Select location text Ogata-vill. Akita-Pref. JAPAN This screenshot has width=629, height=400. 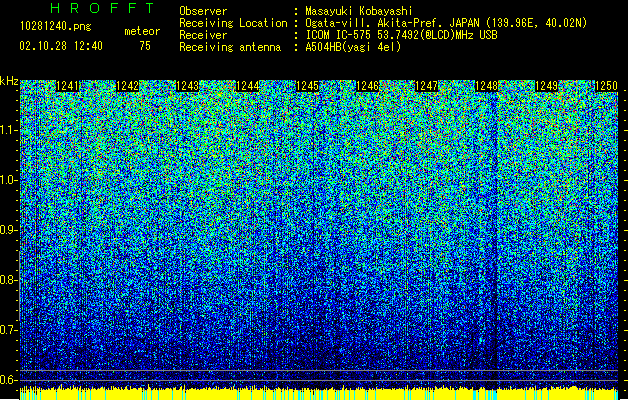point(392,23)
